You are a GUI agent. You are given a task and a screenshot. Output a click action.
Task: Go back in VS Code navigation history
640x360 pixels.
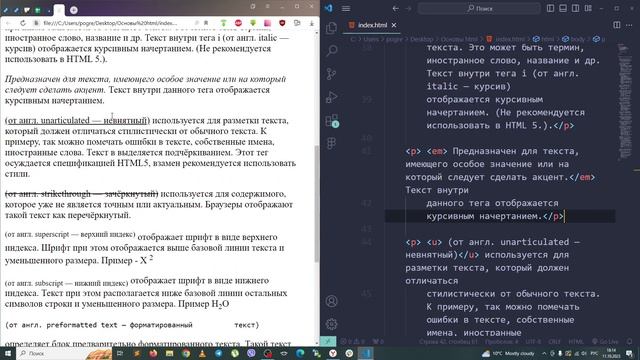click(396, 8)
